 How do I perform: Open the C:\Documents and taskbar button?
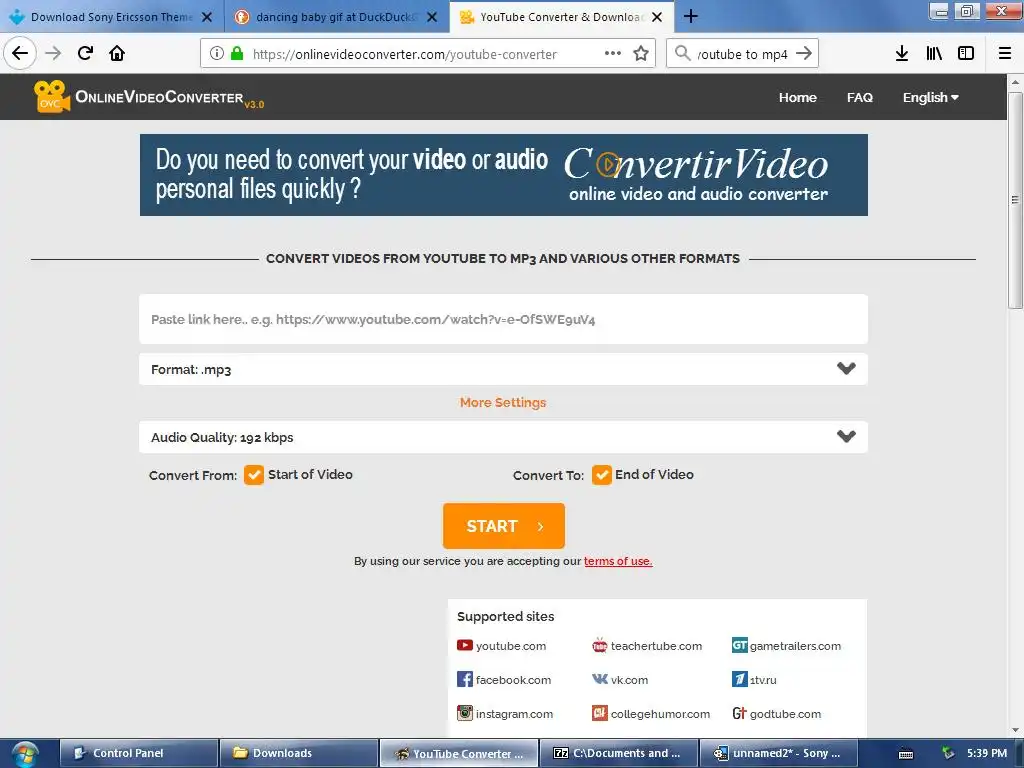coord(618,753)
